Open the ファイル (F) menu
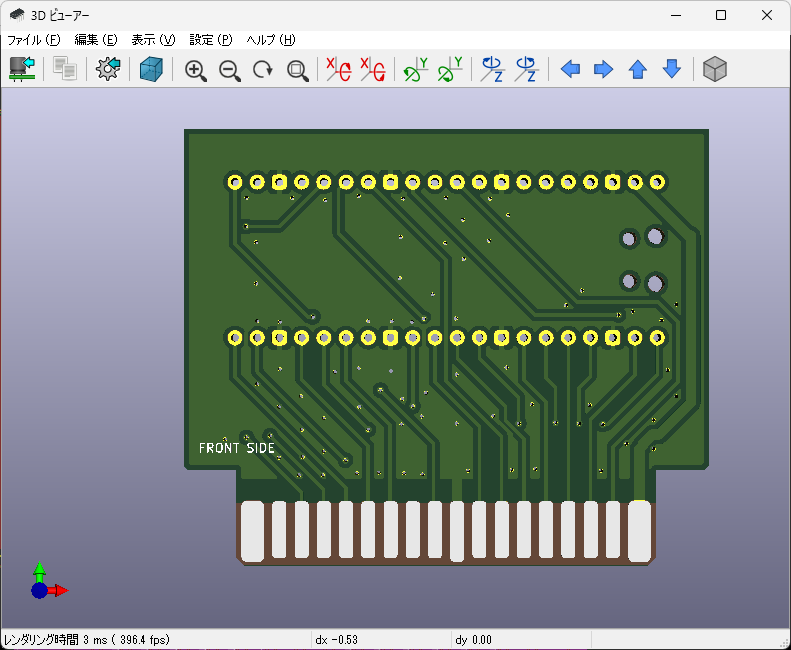791x650 pixels. 33,40
